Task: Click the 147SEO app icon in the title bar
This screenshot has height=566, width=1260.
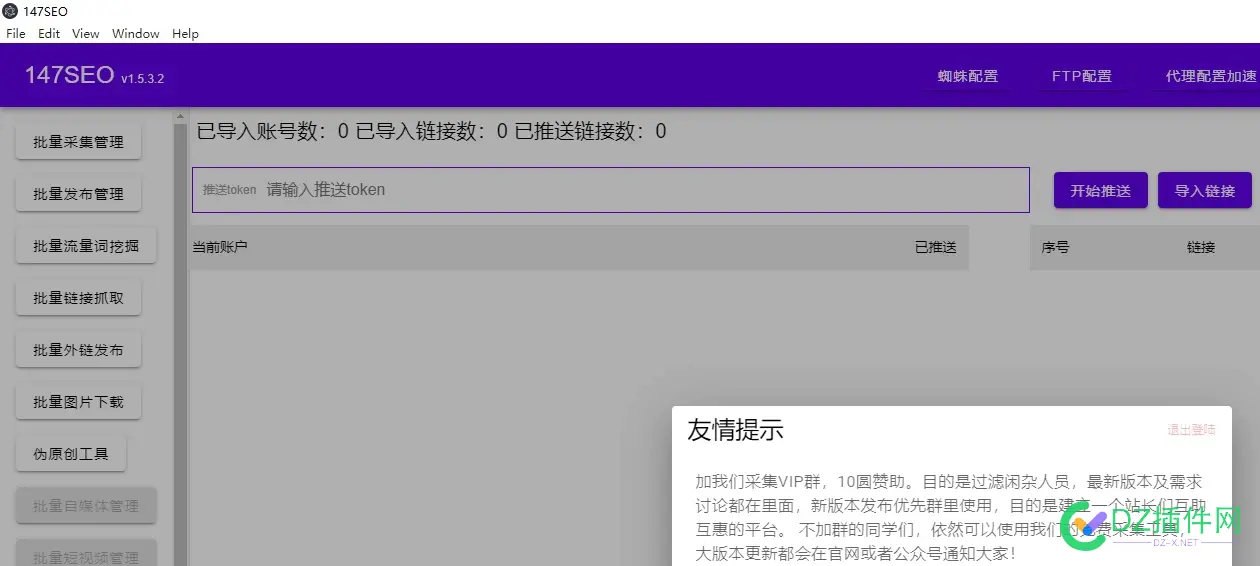Action: pos(9,11)
